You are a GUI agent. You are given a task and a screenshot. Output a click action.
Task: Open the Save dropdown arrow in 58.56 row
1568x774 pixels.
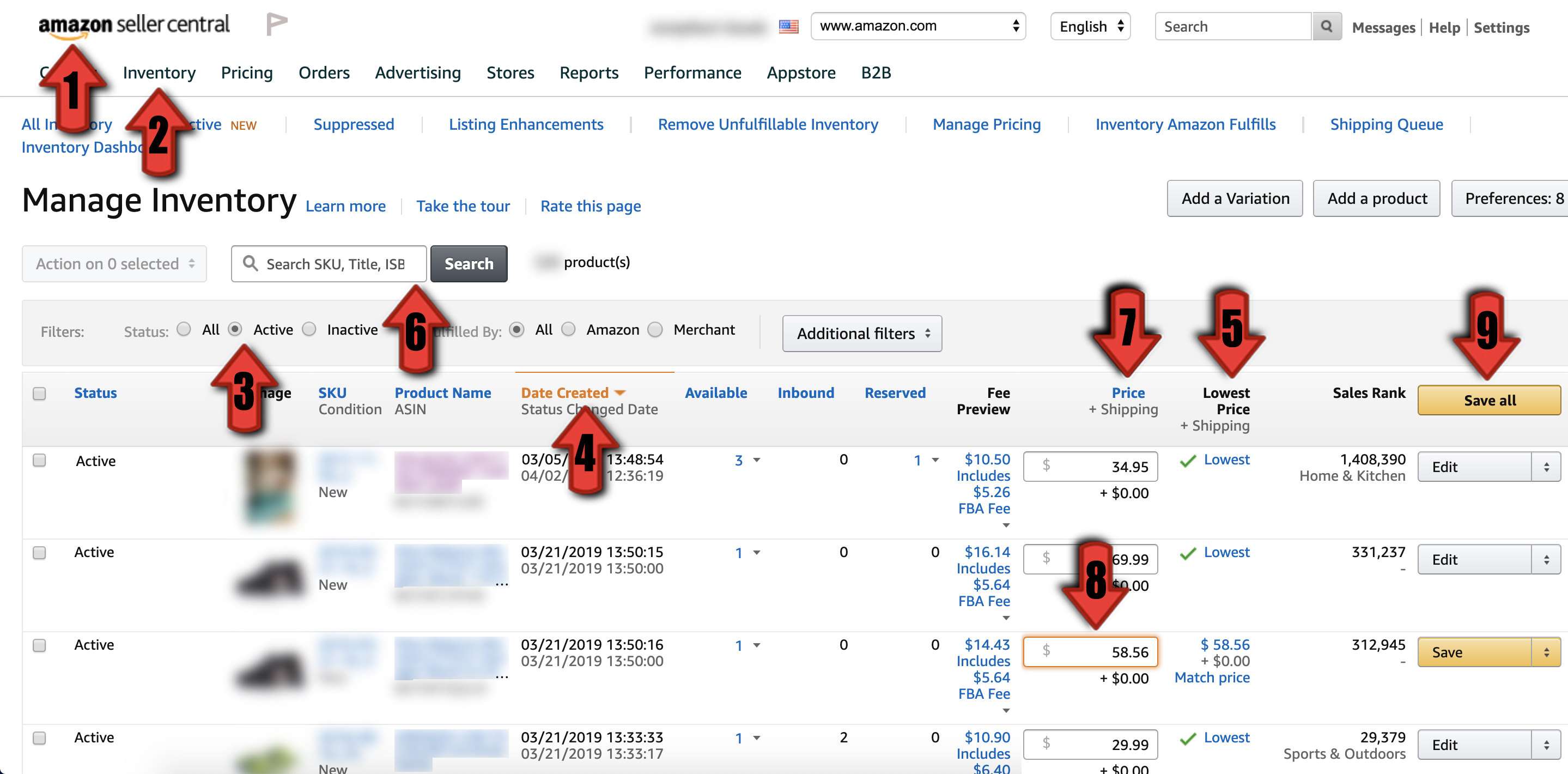1547,652
